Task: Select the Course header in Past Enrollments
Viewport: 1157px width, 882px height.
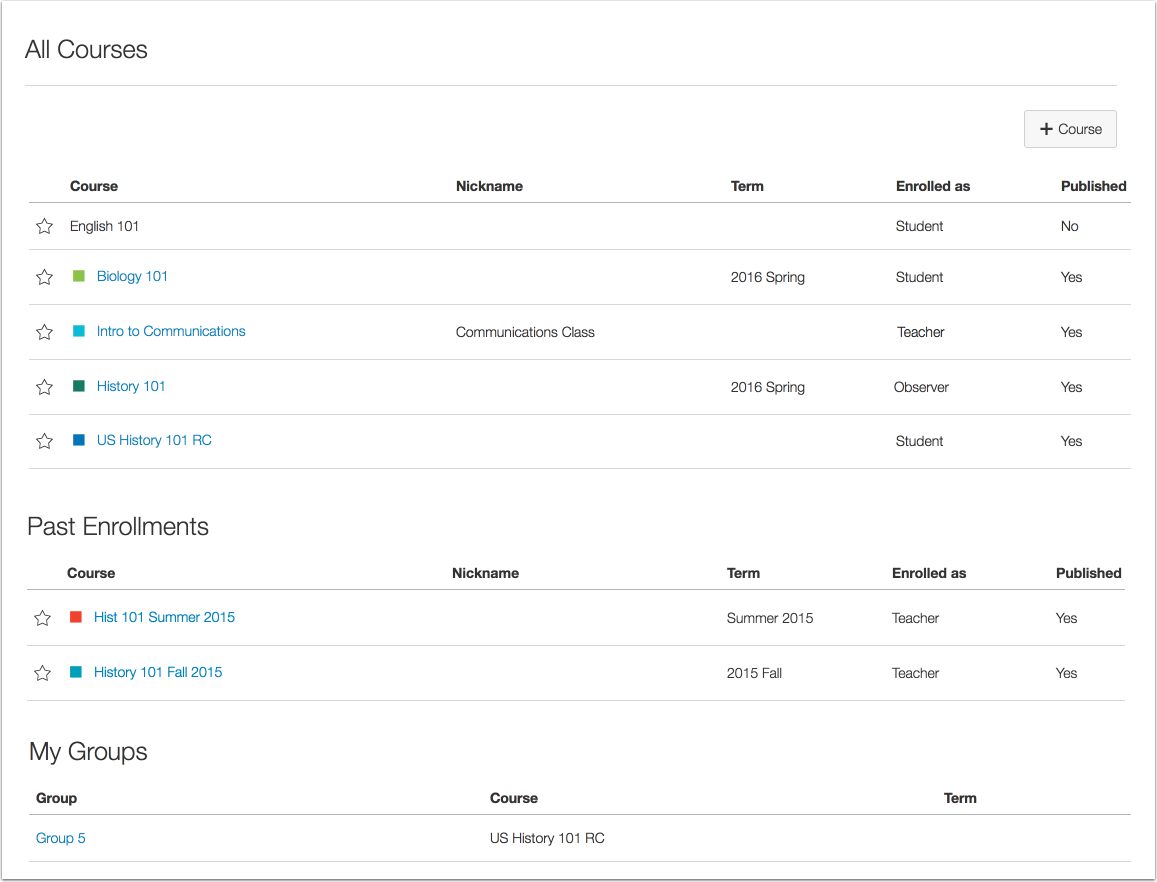Action: (91, 573)
